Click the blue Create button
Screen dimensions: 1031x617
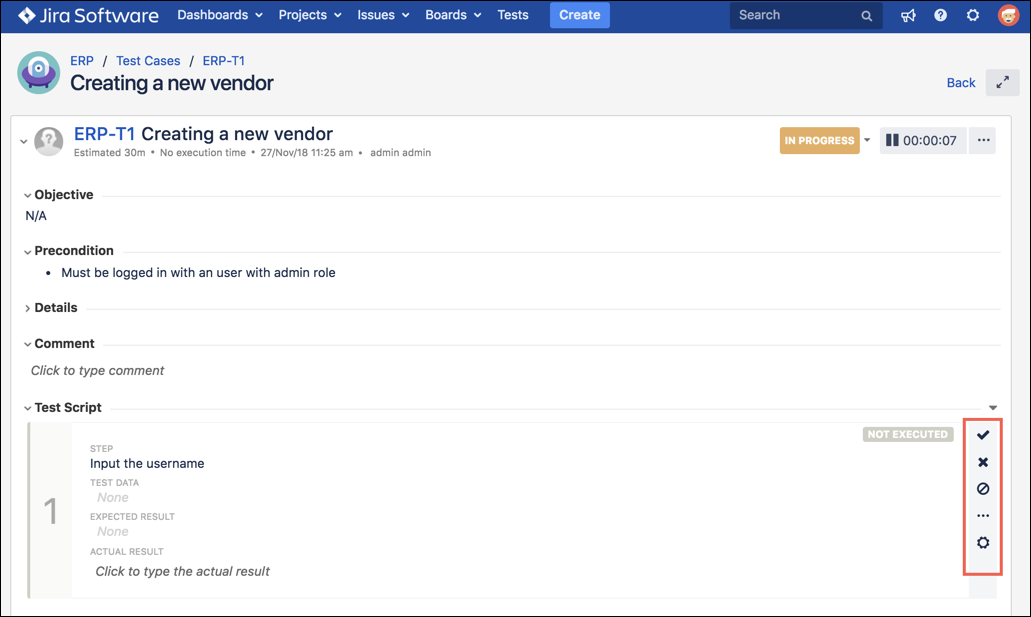579,15
